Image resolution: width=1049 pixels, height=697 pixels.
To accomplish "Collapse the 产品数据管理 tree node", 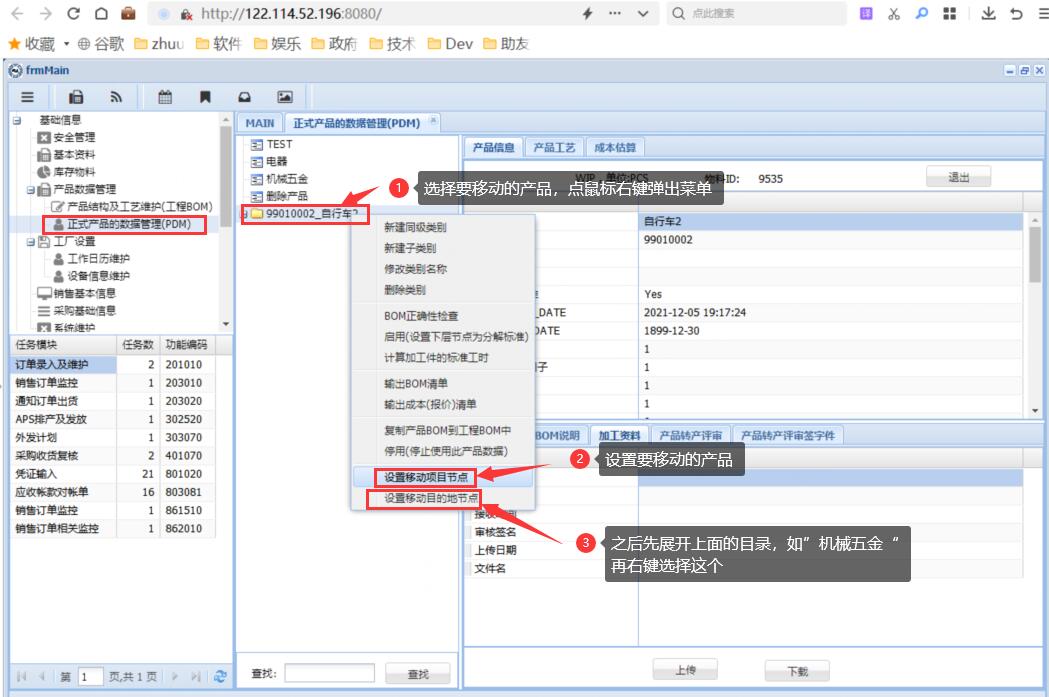I will [x=30, y=190].
